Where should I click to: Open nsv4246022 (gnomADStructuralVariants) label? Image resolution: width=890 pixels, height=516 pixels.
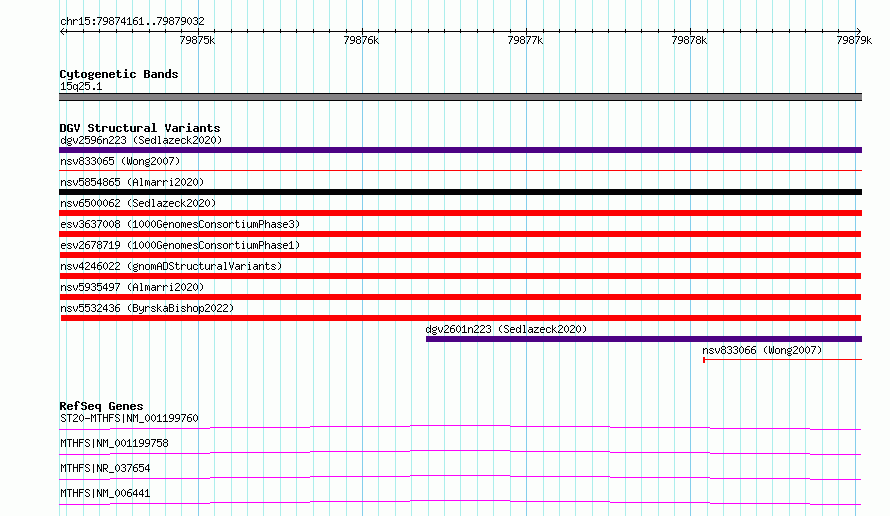pos(171,266)
